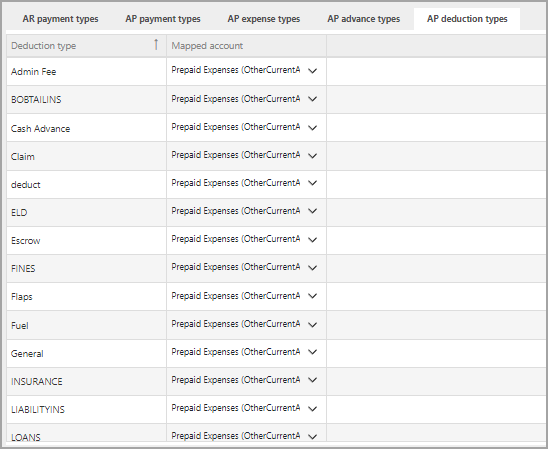This screenshot has width=548, height=449.
Task: Switch to the AR payment types tab
Action: coord(60,19)
